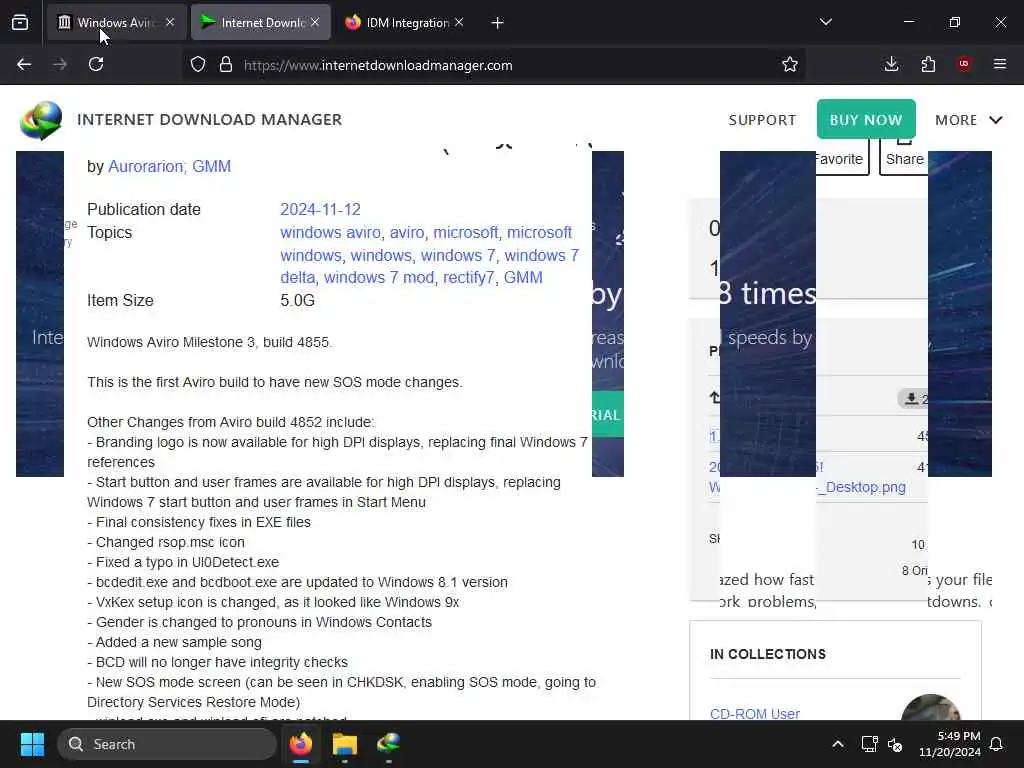Click the collection thumbnail image
The image size is (1024, 768).
(x=931, y=707)
